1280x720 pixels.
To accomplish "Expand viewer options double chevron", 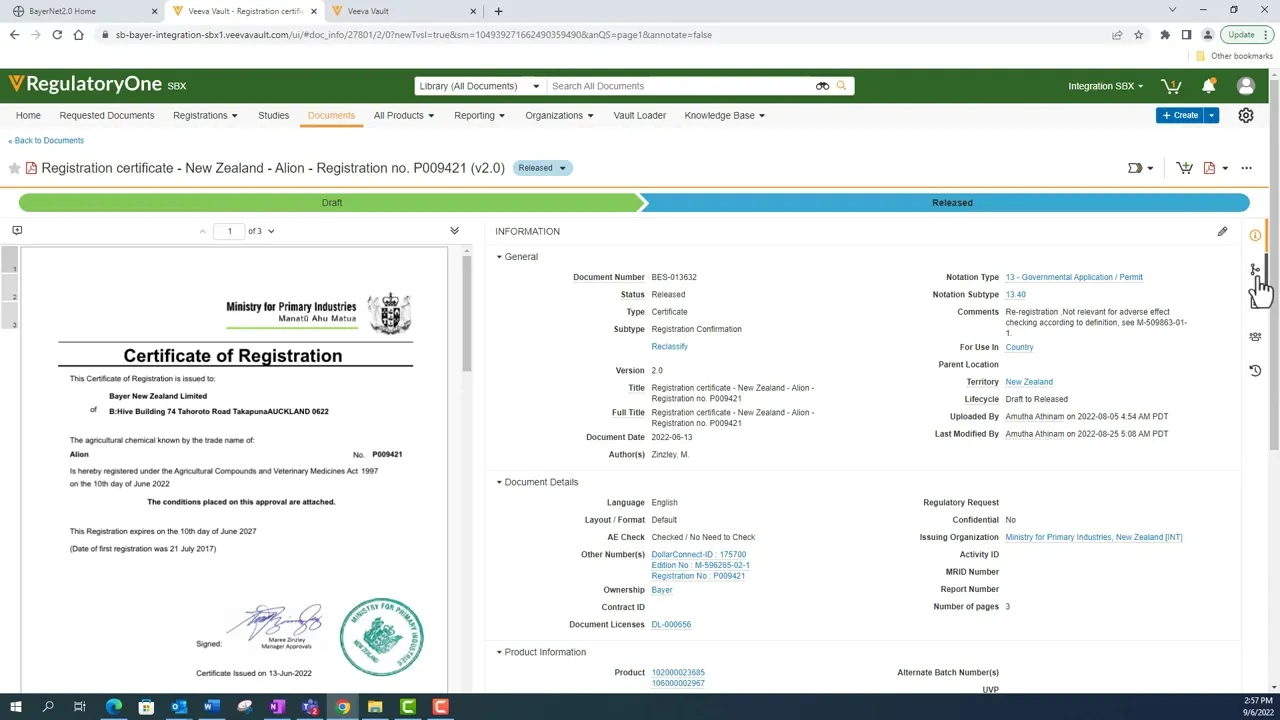I will tap(454, 231).
